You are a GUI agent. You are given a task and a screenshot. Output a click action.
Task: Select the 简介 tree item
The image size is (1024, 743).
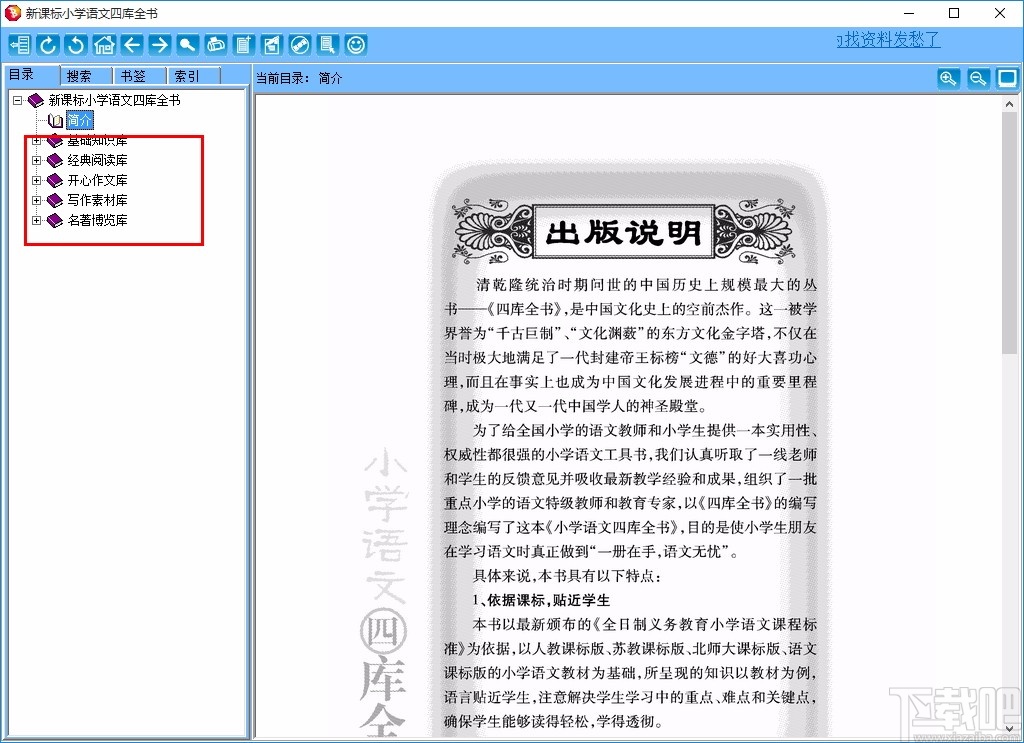click(x=79, y=120)
